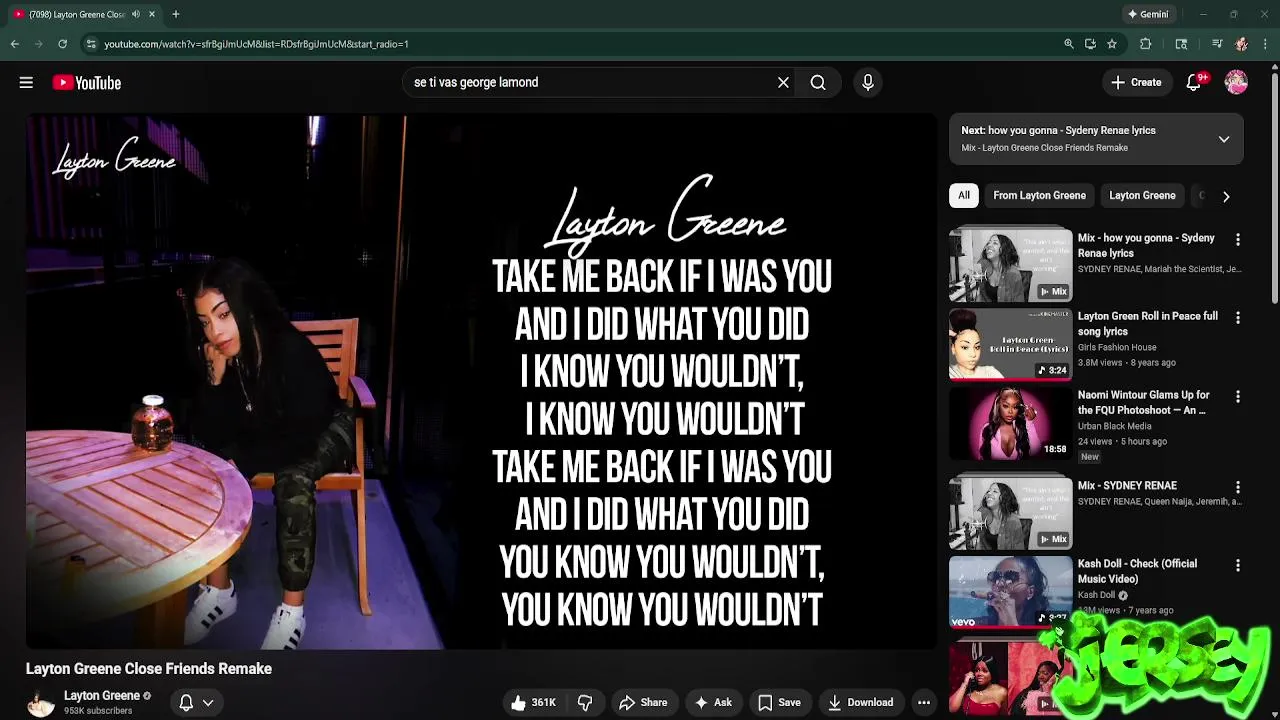Open 'Girls Fashion House' channel name
The width and height of the screenshot is (1280, 720).
coord(1117,347)
